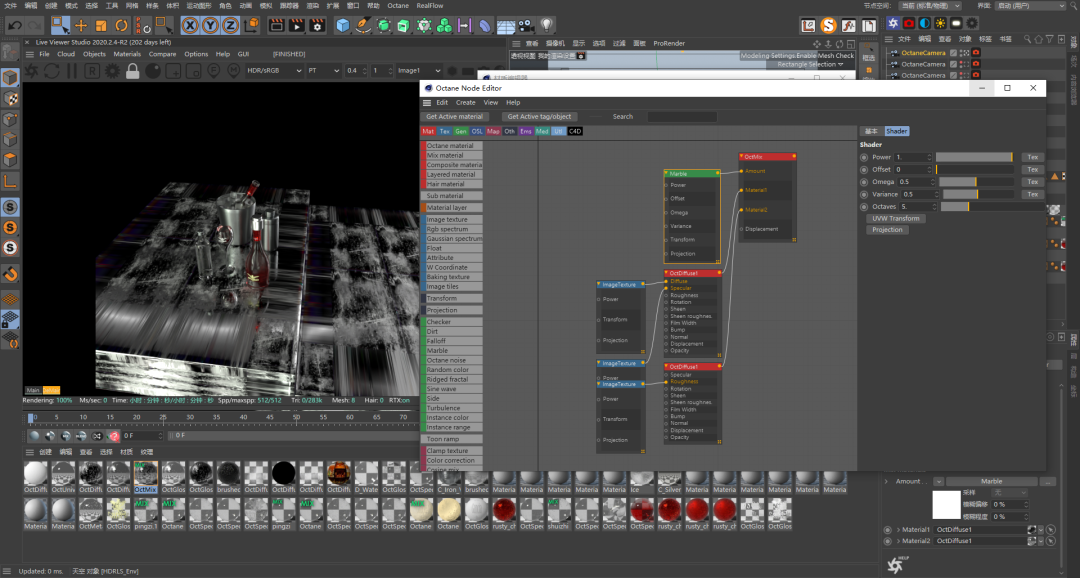
Task: Click the Power value slider
Action: click(974, 157)
